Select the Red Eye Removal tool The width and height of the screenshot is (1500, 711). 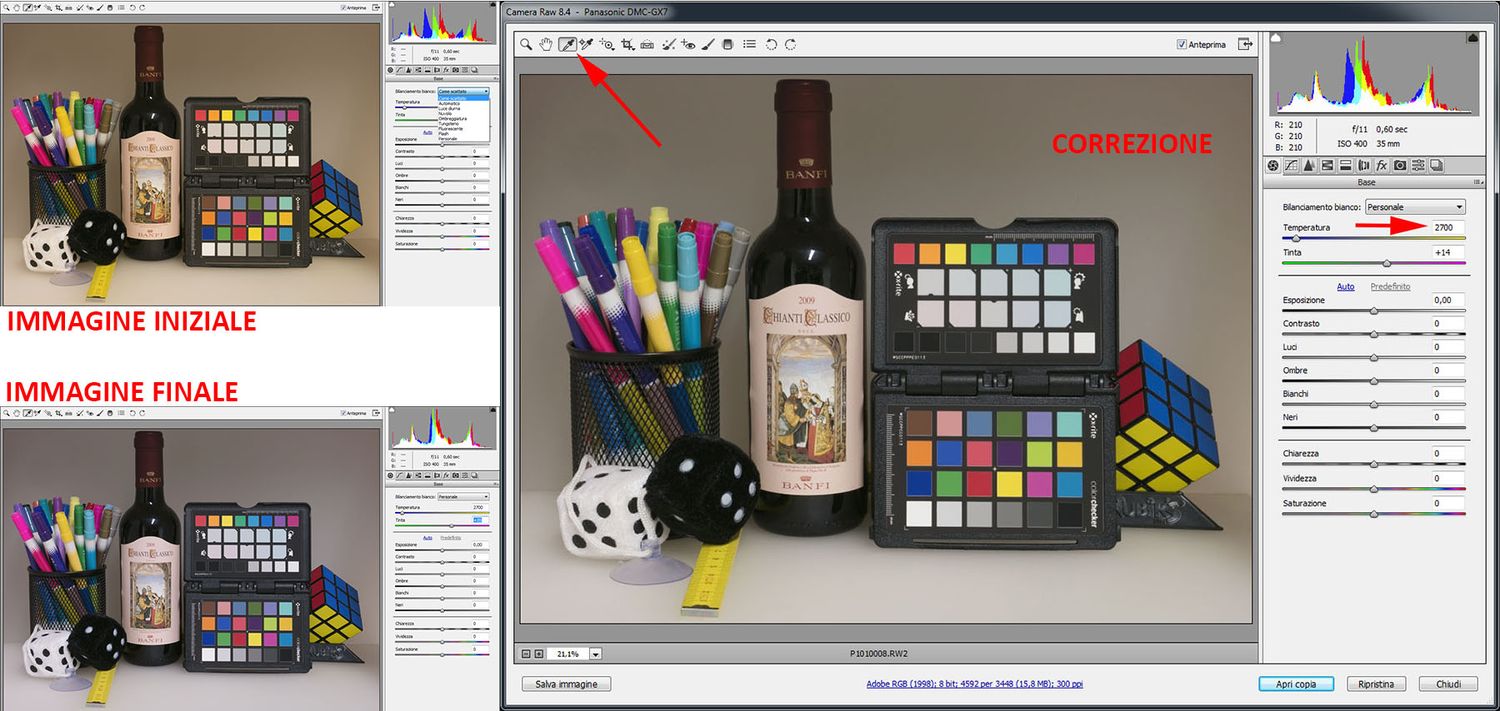pos(688,44)
